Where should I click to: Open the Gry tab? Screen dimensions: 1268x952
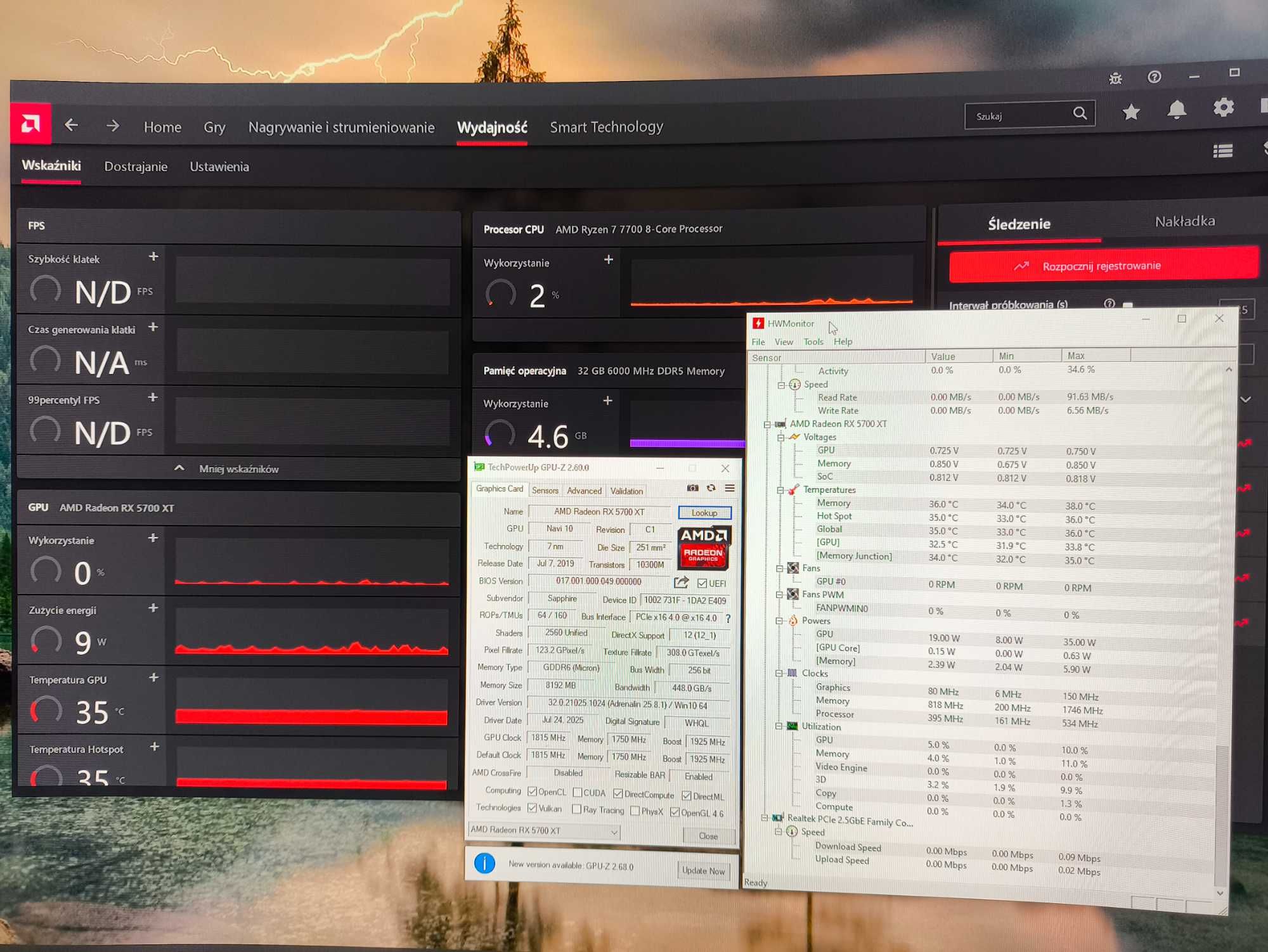tap(214, 127)
